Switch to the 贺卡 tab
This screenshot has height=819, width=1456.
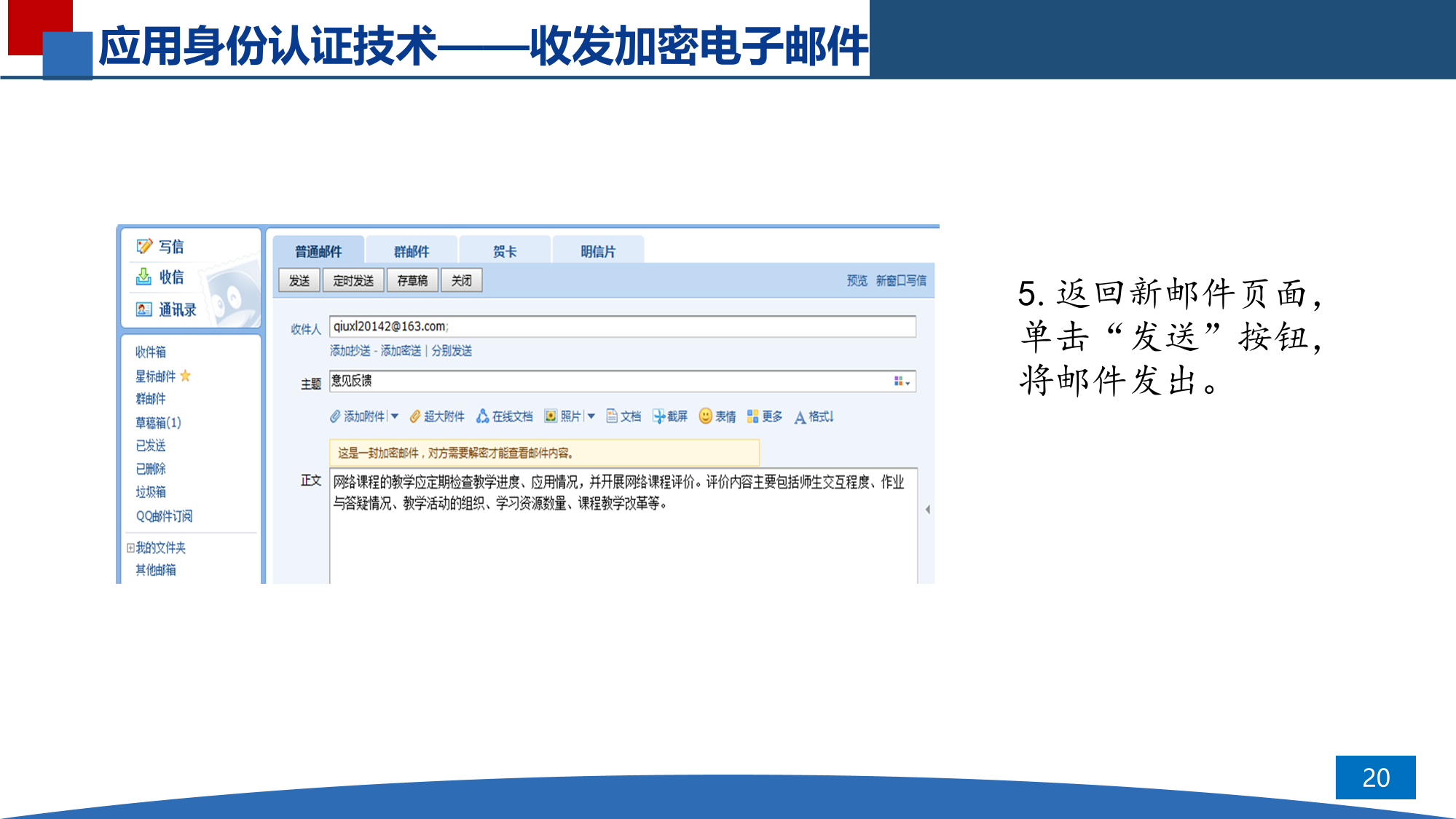(504, 251)
